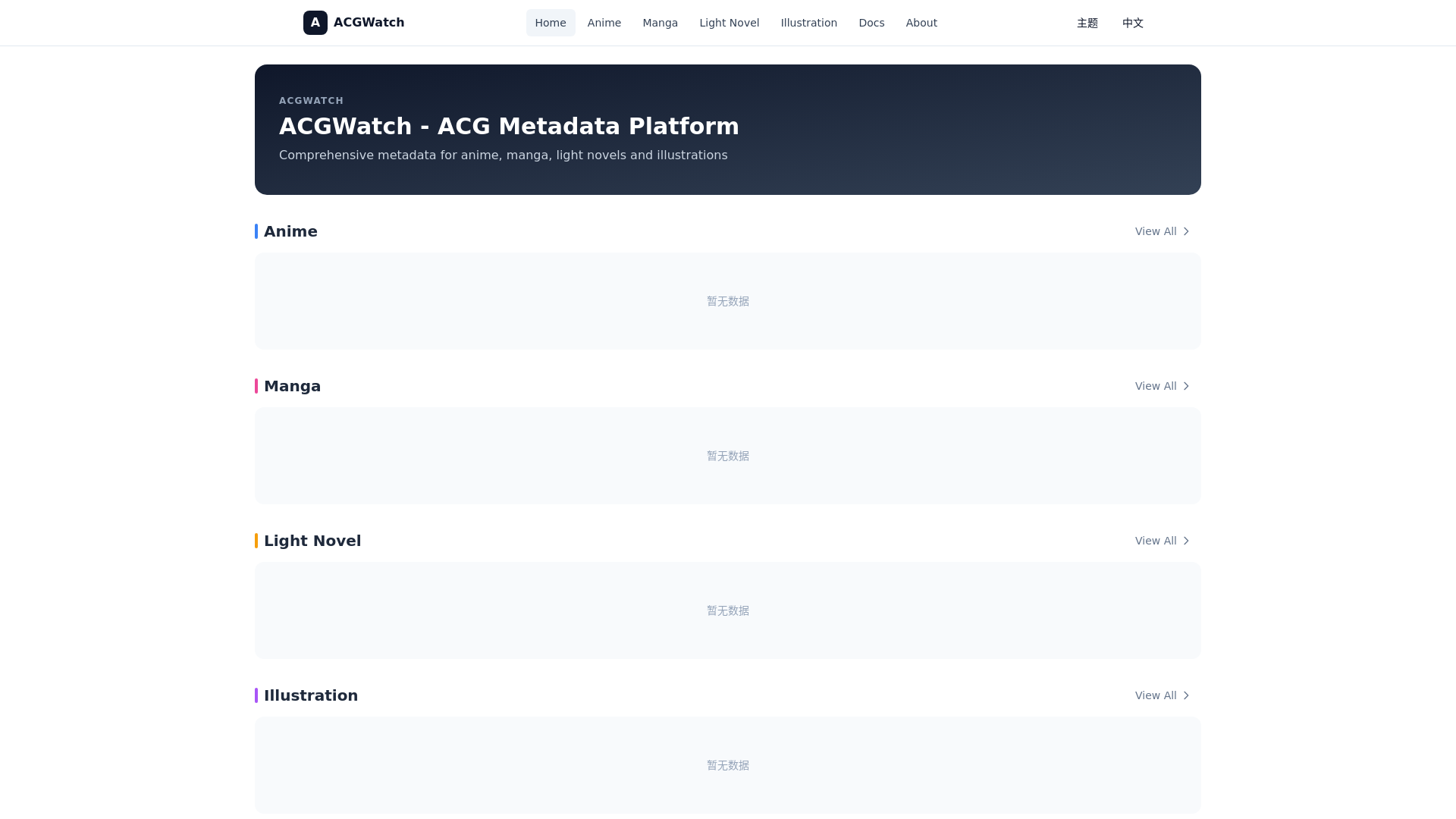Open the Manga nav menu item

(x=661, y=23)
